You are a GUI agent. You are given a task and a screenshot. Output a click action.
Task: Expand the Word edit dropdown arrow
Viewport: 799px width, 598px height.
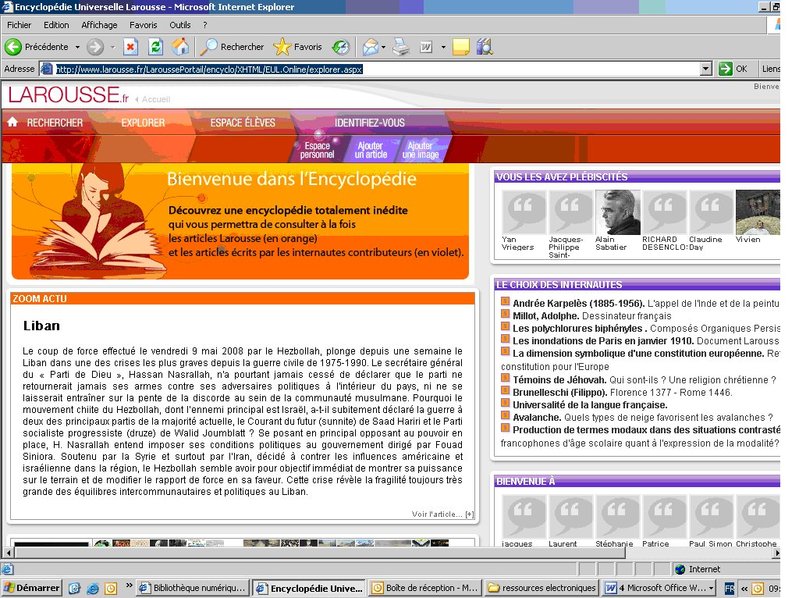tap(443, 47)
